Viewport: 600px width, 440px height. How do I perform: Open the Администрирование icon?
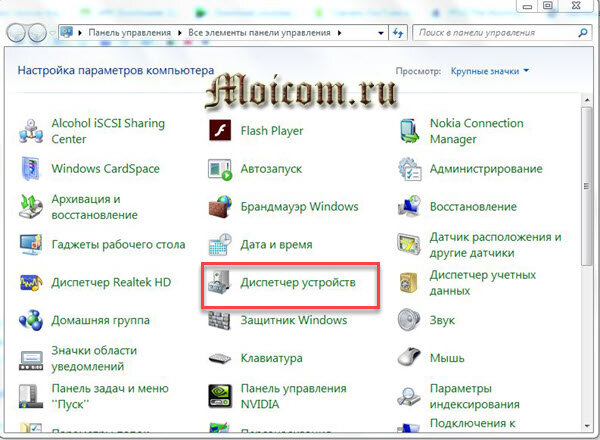point(409,169)
